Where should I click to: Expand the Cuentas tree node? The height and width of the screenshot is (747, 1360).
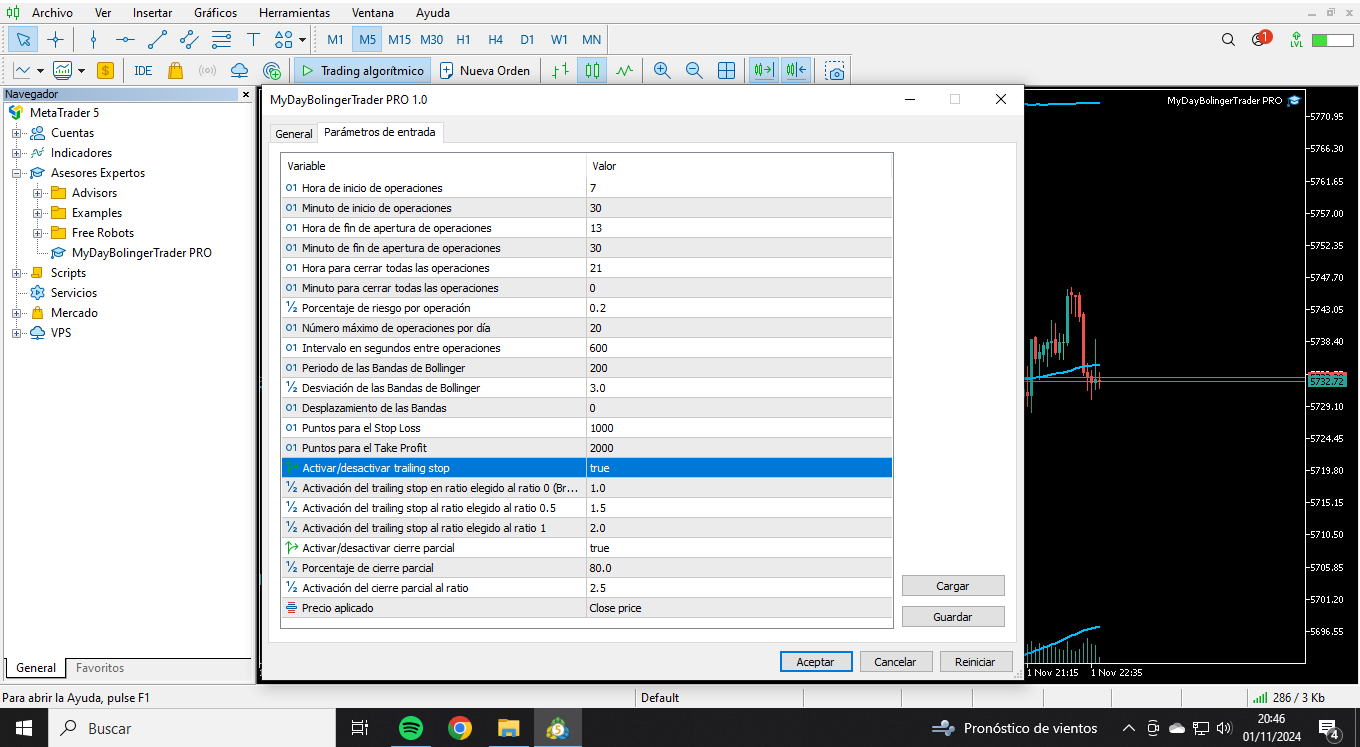(16, 133)
